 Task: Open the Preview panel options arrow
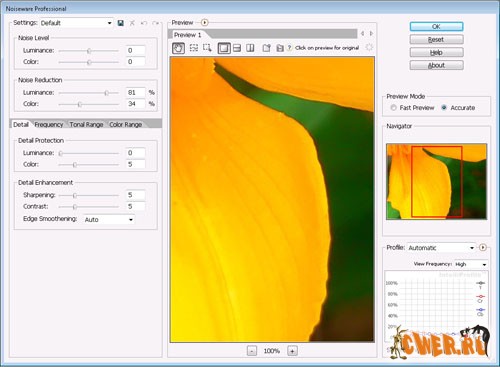205,23
